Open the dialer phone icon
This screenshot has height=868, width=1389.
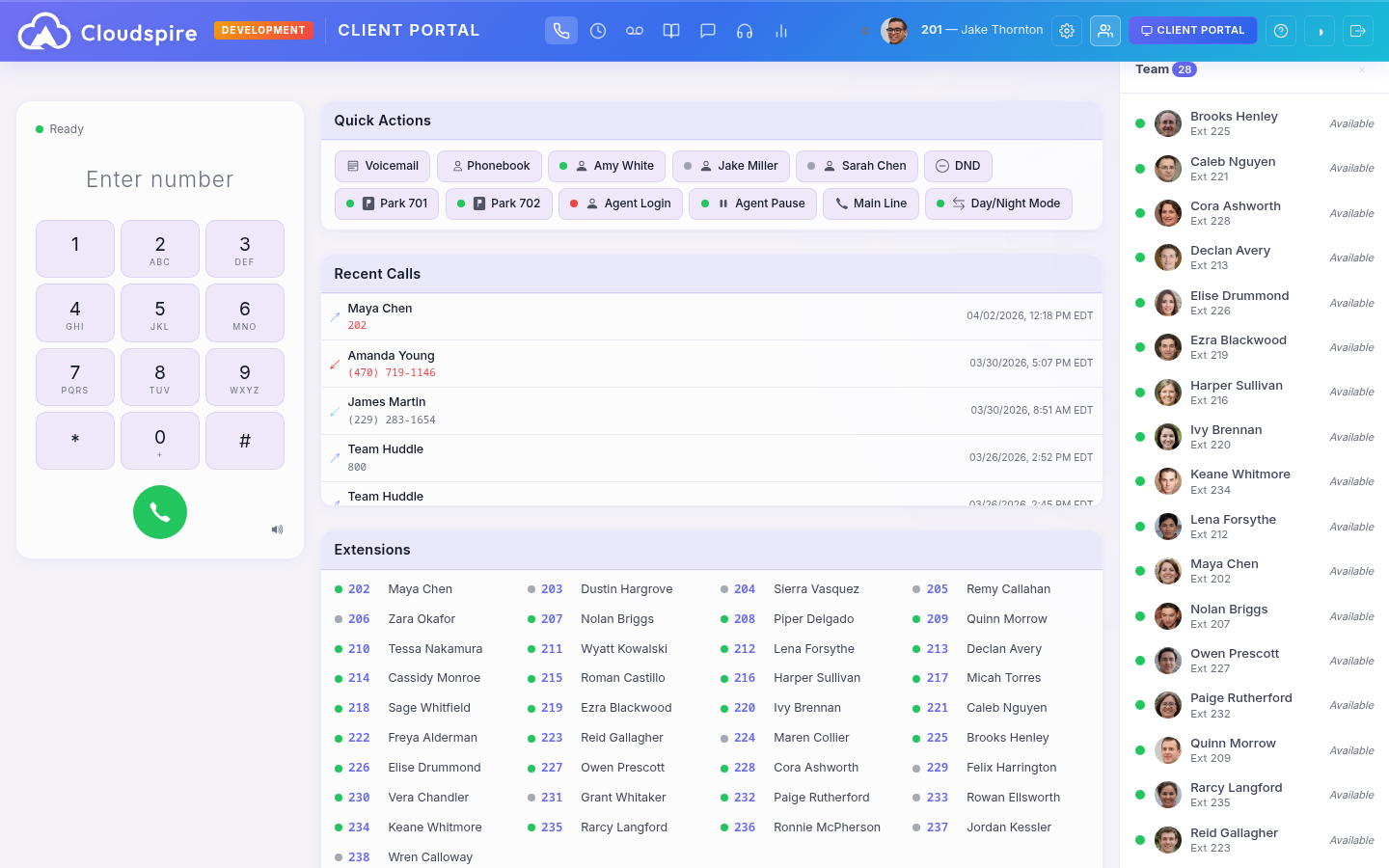click(x=561, y=30)
